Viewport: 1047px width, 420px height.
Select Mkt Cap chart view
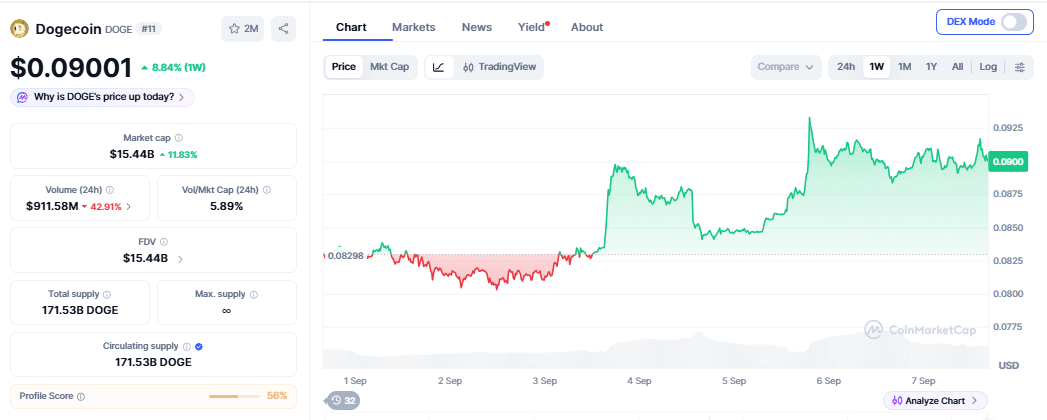[x=389, y=67]
